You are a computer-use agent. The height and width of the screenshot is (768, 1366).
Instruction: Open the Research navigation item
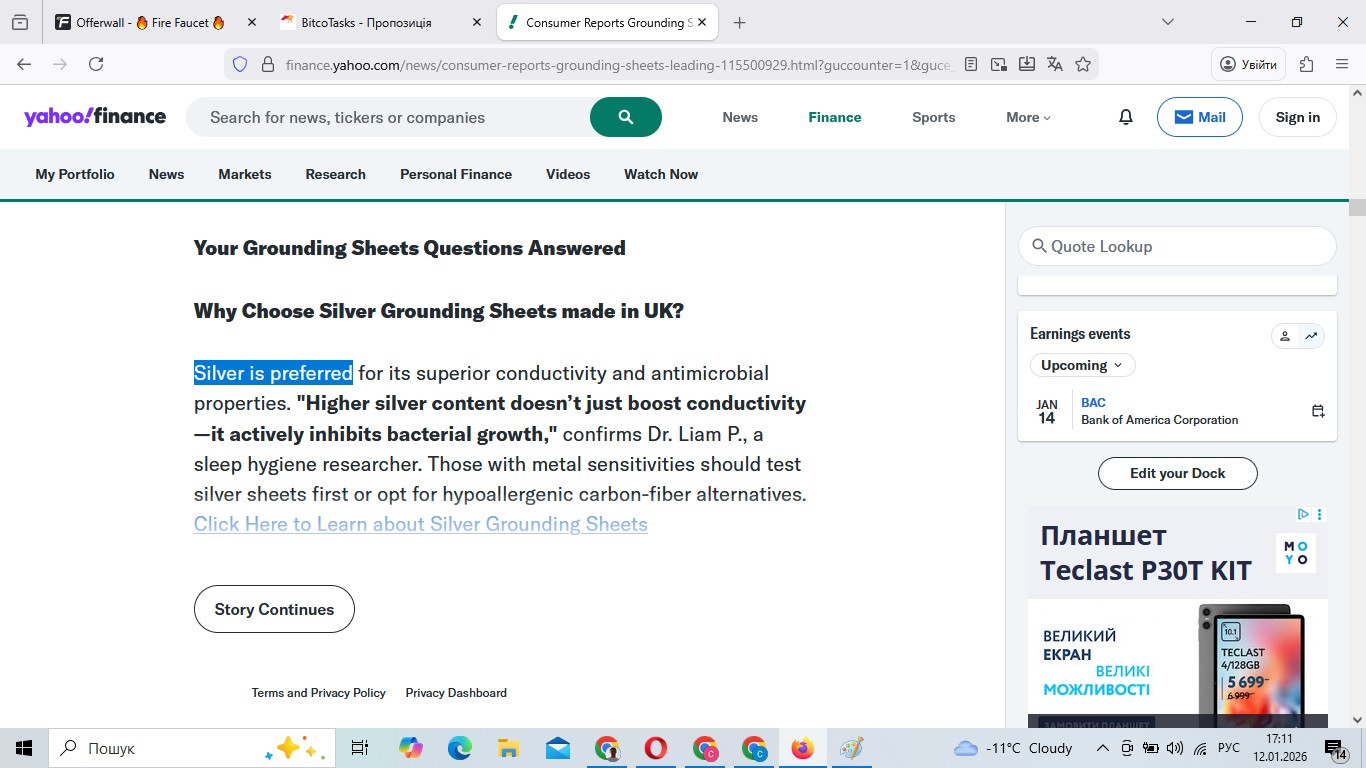click(x=336, y=174)
